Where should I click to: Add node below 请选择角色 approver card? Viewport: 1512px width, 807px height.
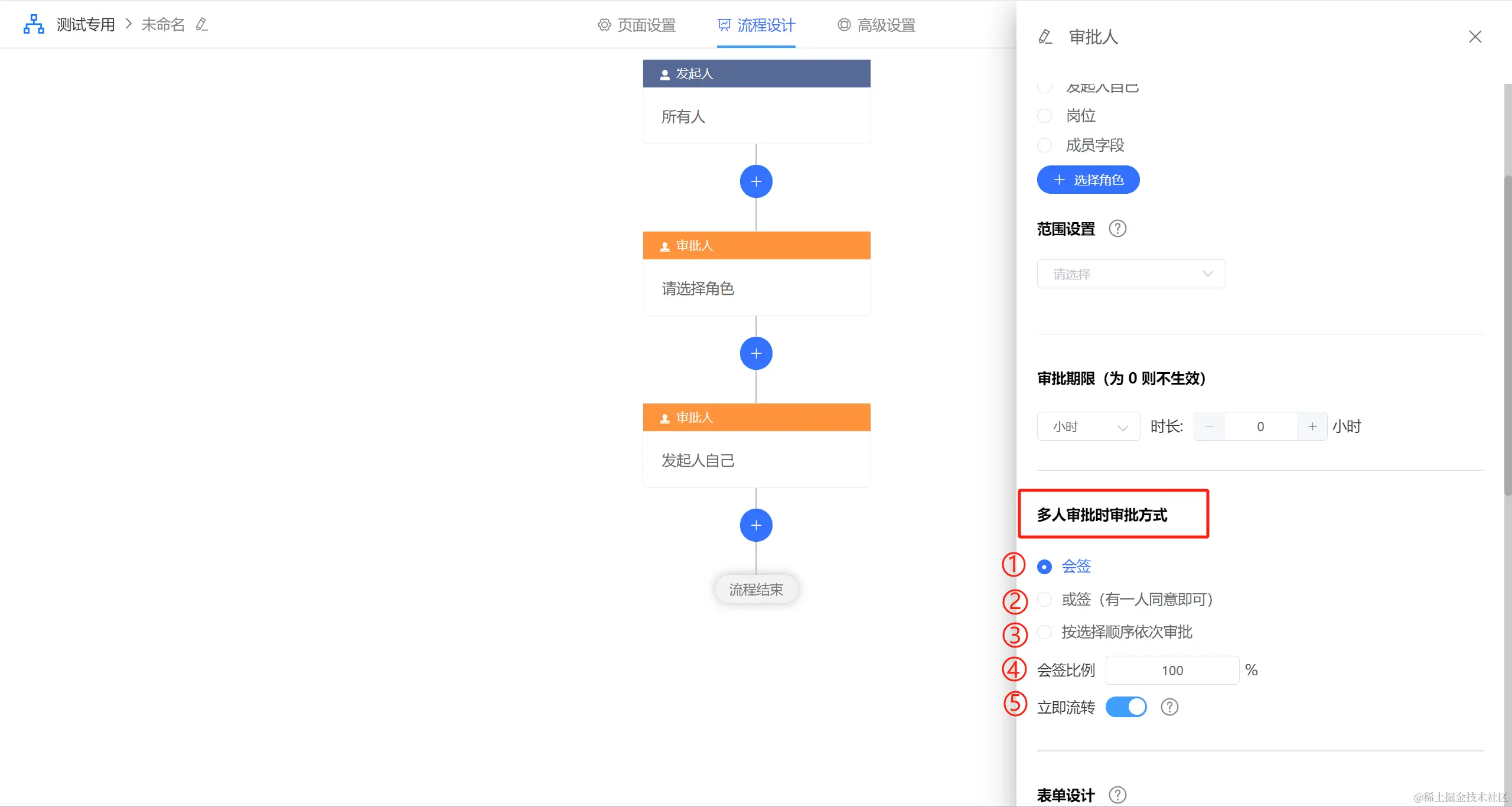756,353
